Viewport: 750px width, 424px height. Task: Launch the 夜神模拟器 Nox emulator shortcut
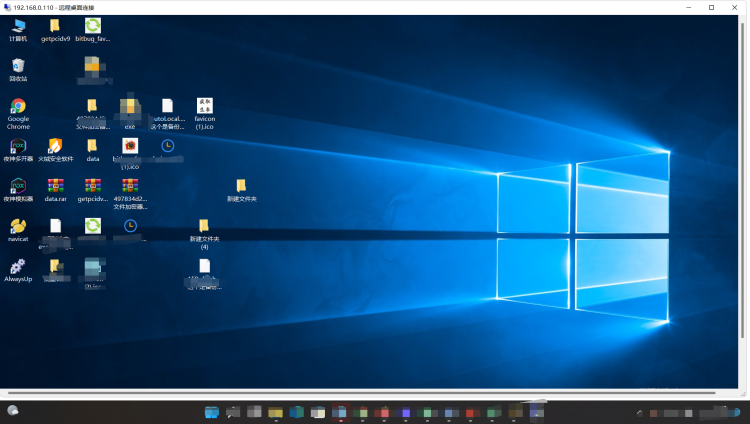18,190
